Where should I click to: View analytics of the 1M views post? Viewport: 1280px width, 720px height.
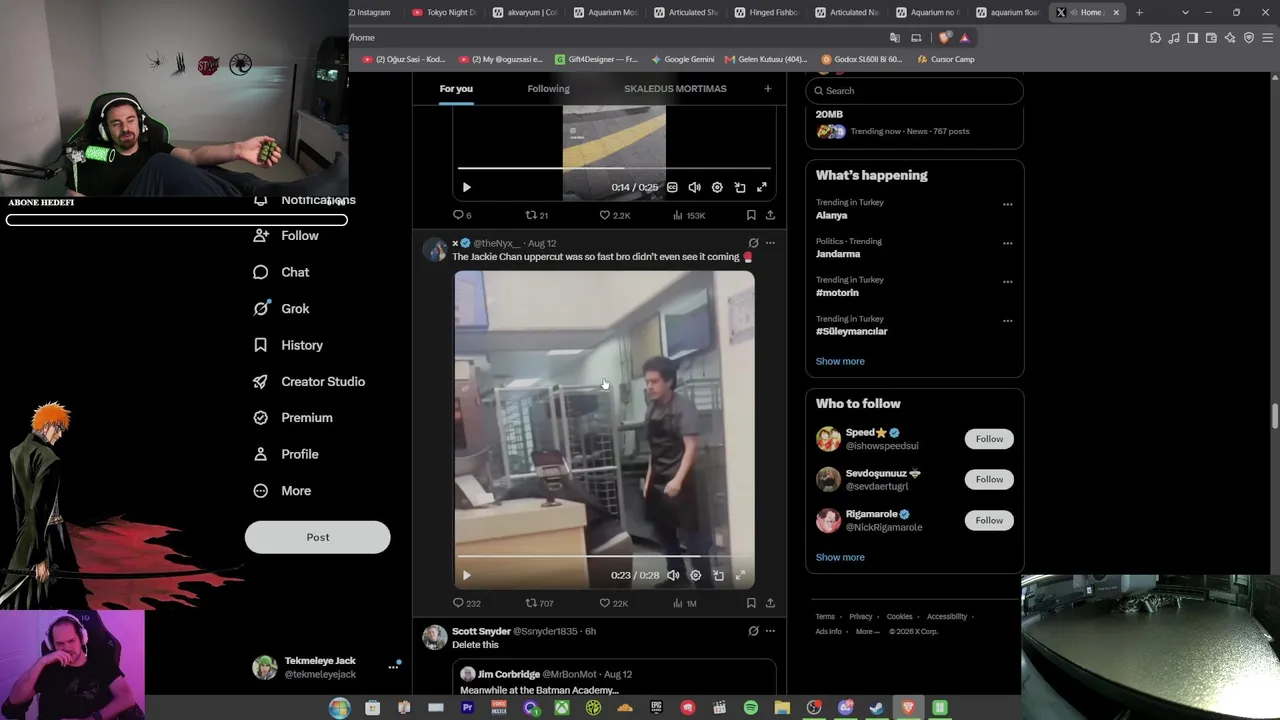[685, 603]
